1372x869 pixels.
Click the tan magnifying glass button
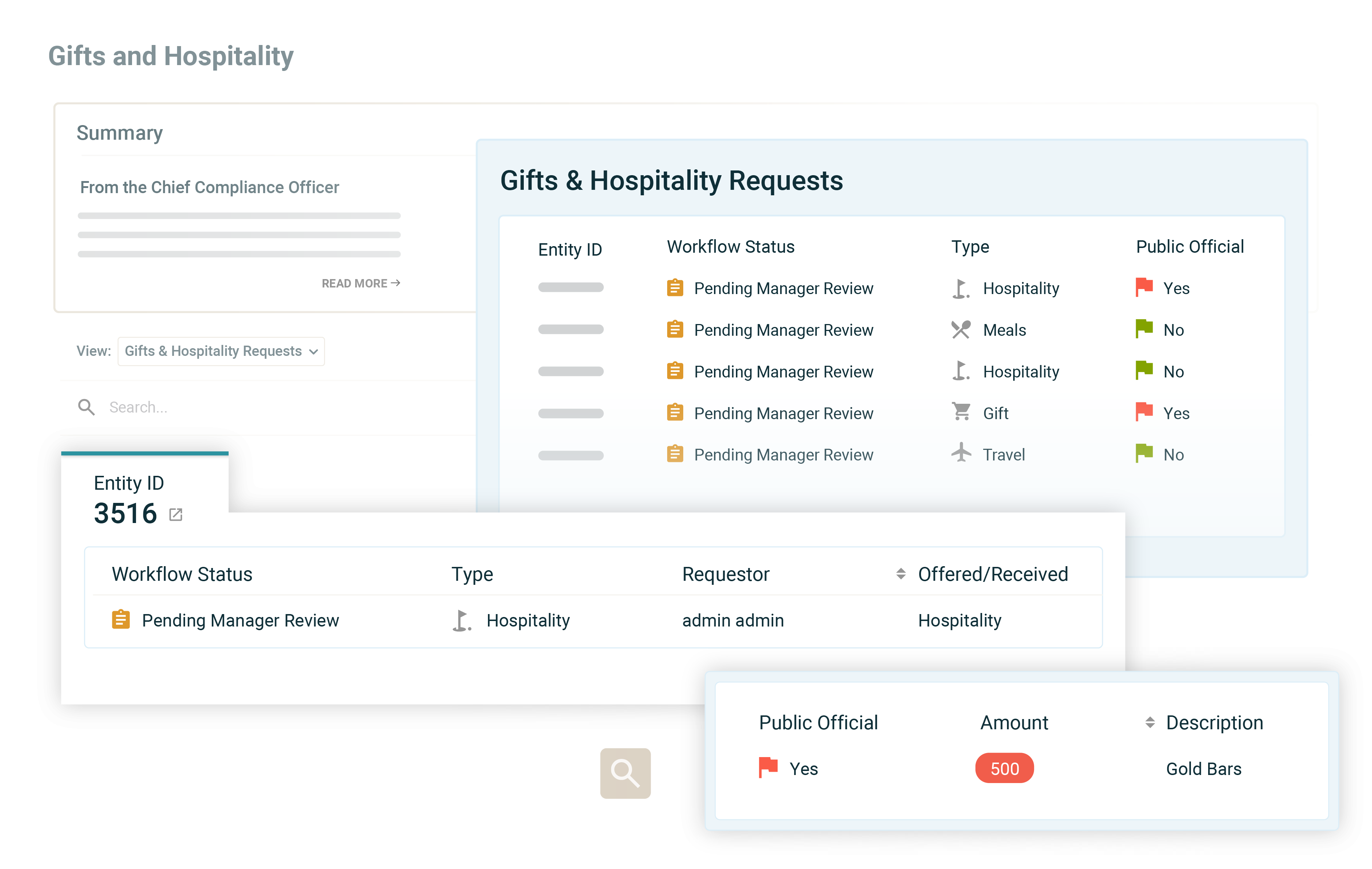(625, 773)
